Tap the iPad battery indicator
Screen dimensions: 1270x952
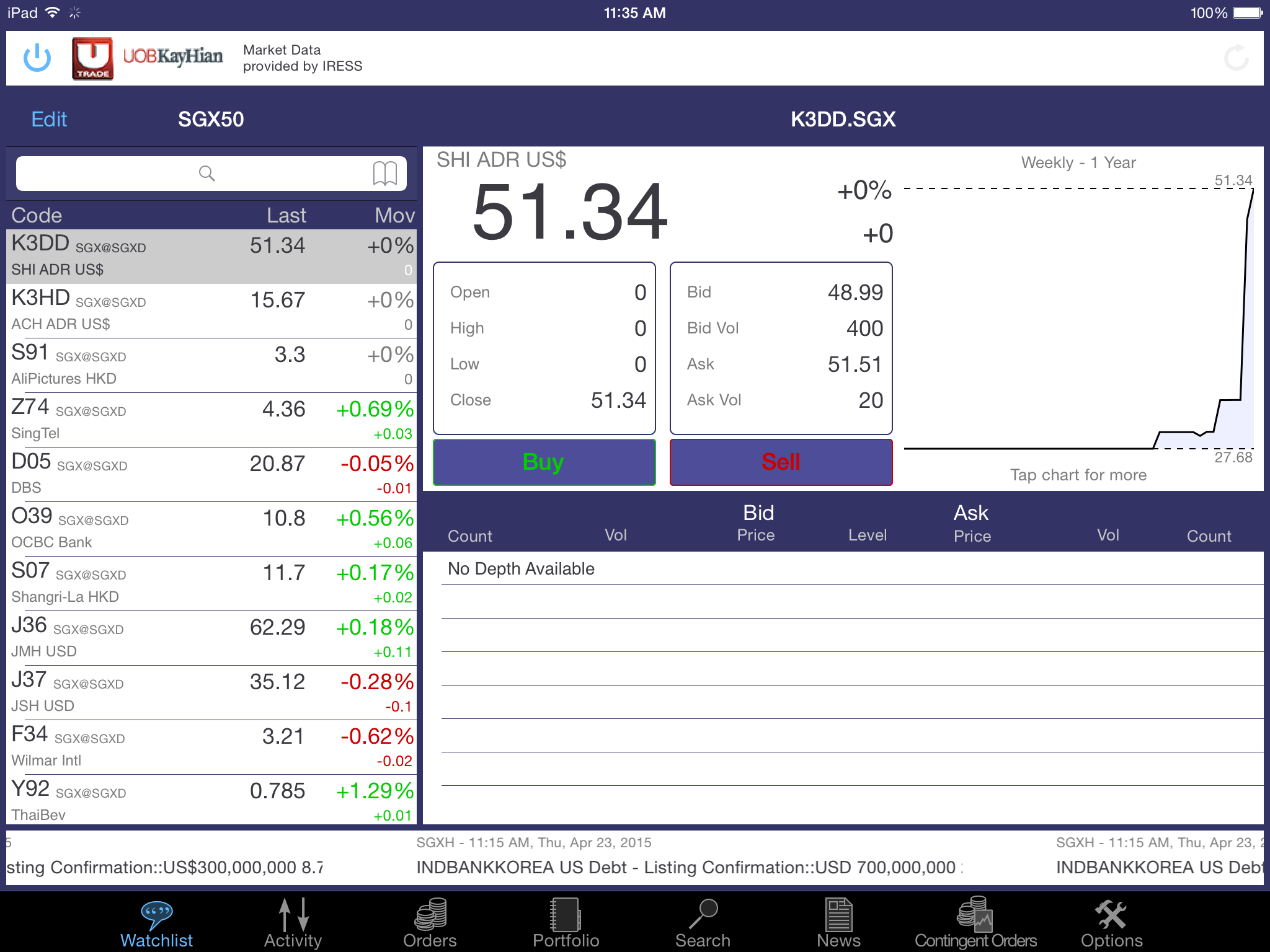1248,13
